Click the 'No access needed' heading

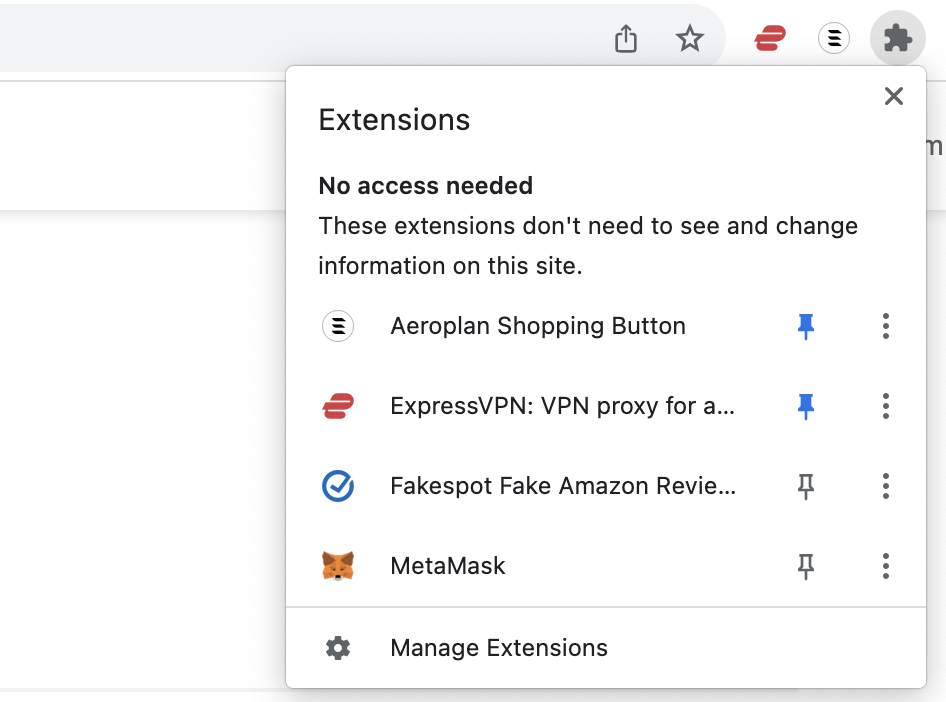click(425, 186)
